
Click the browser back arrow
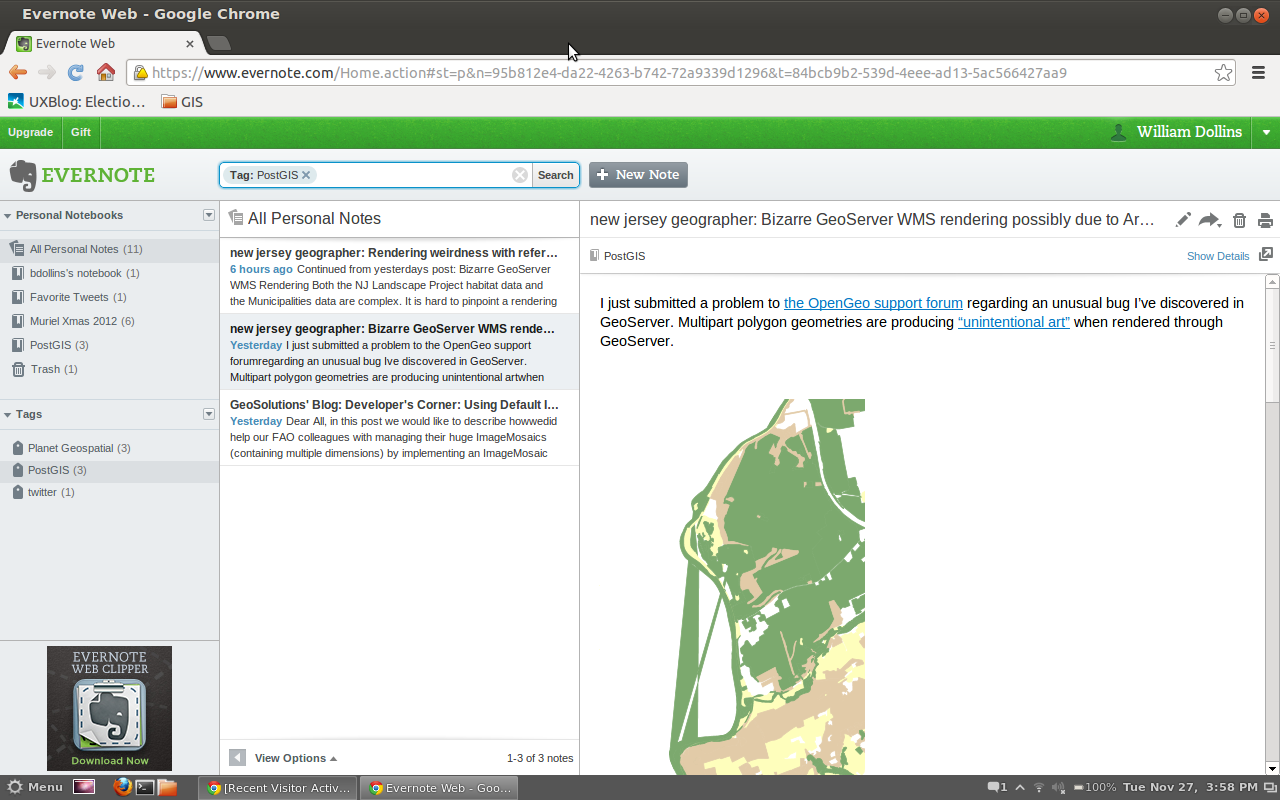(18, 72)
